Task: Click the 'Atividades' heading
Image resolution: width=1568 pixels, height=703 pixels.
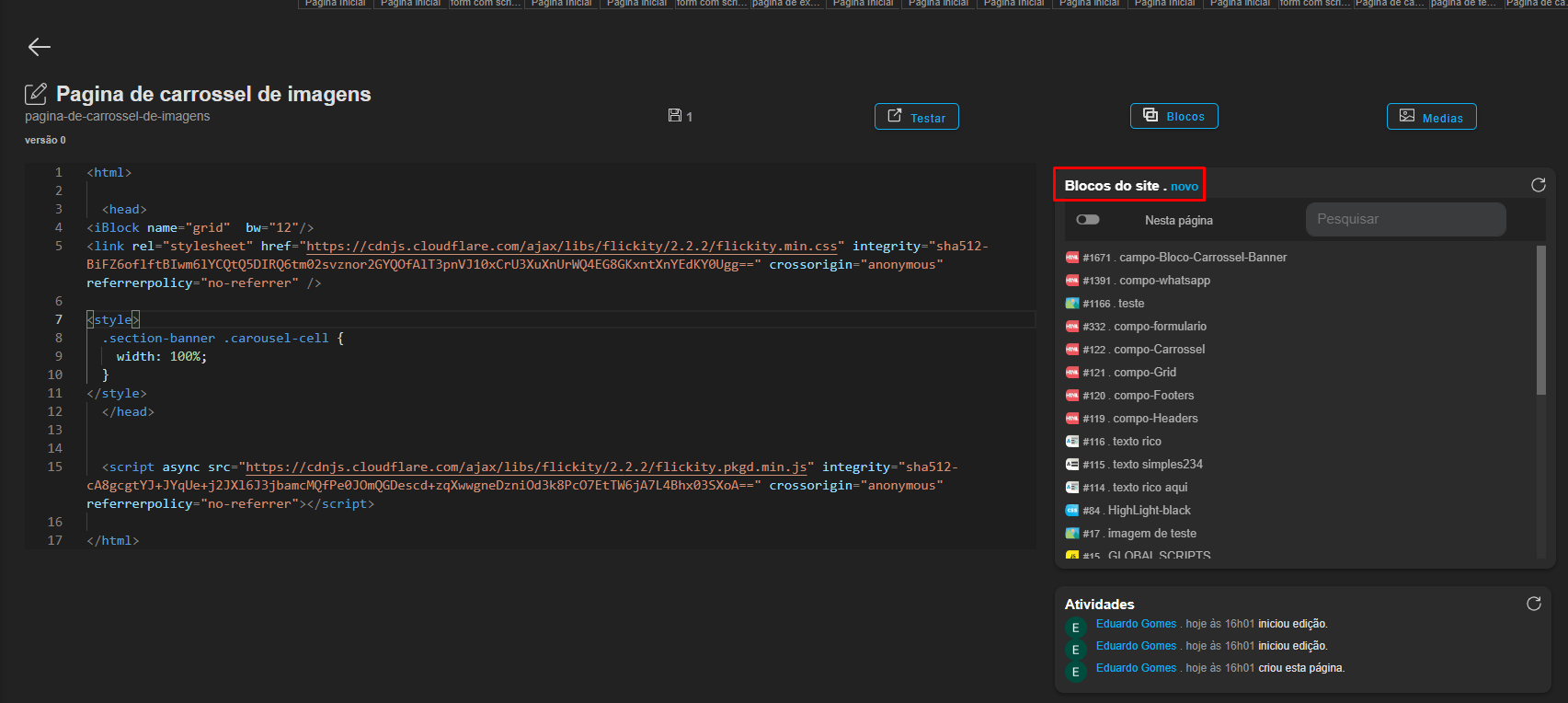Action: tap(1099, 604)
